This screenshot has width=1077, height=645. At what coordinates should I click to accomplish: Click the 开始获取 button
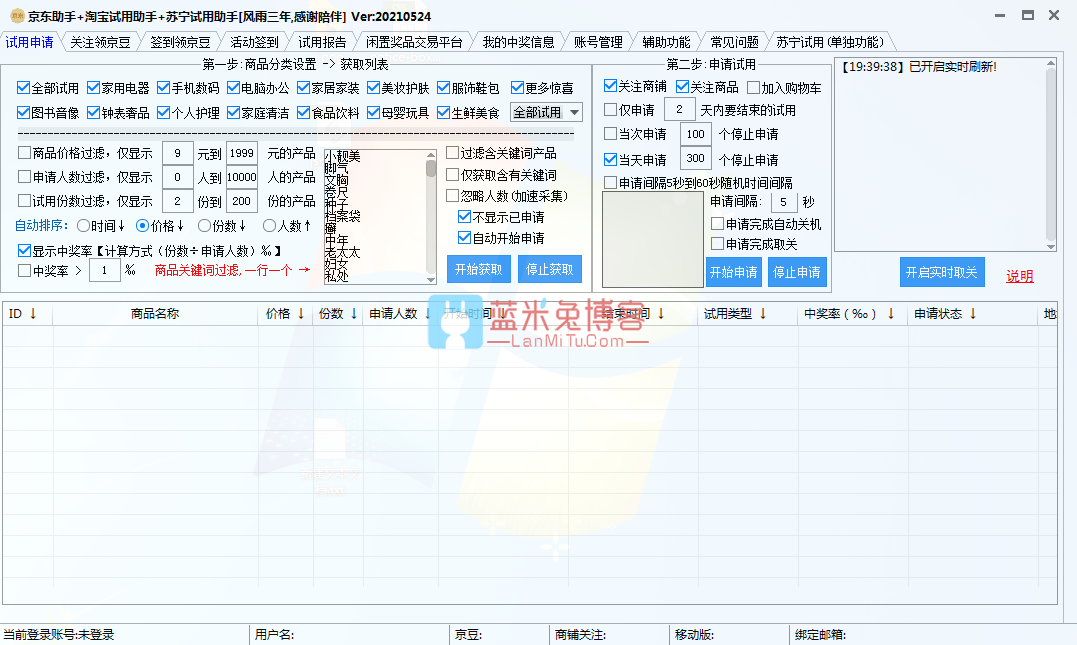pos(479,269)
